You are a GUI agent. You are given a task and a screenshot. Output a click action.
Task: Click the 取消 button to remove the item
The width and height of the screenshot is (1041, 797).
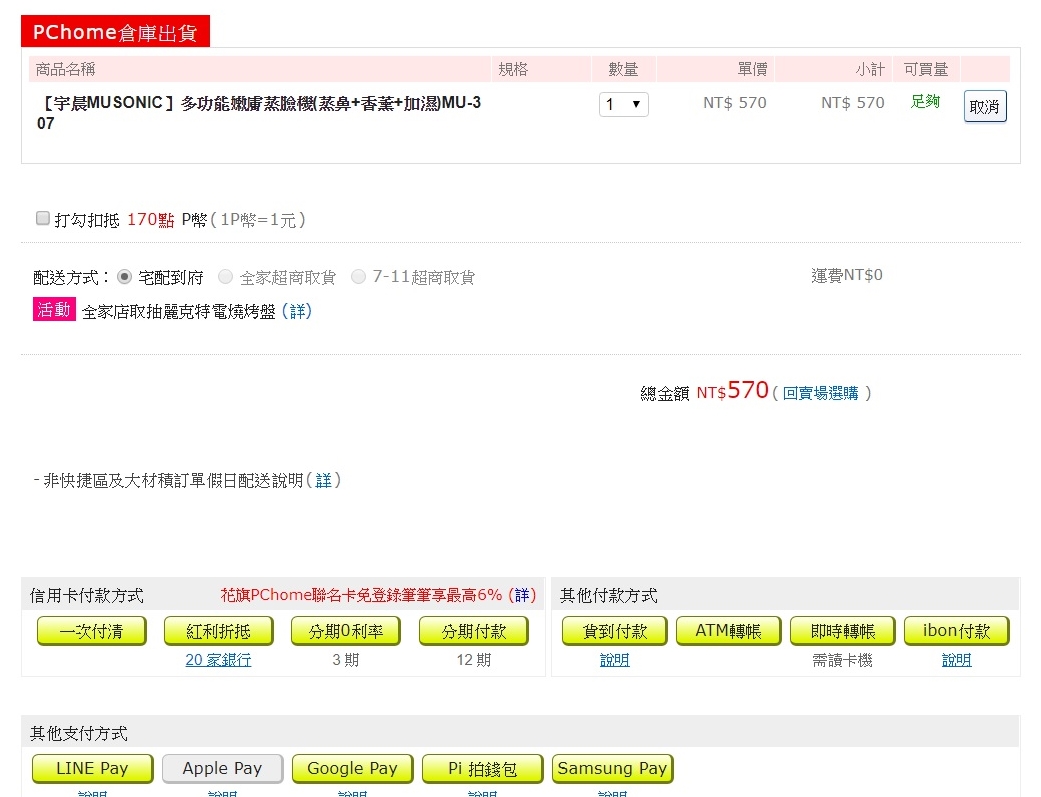tap(985, 106)
